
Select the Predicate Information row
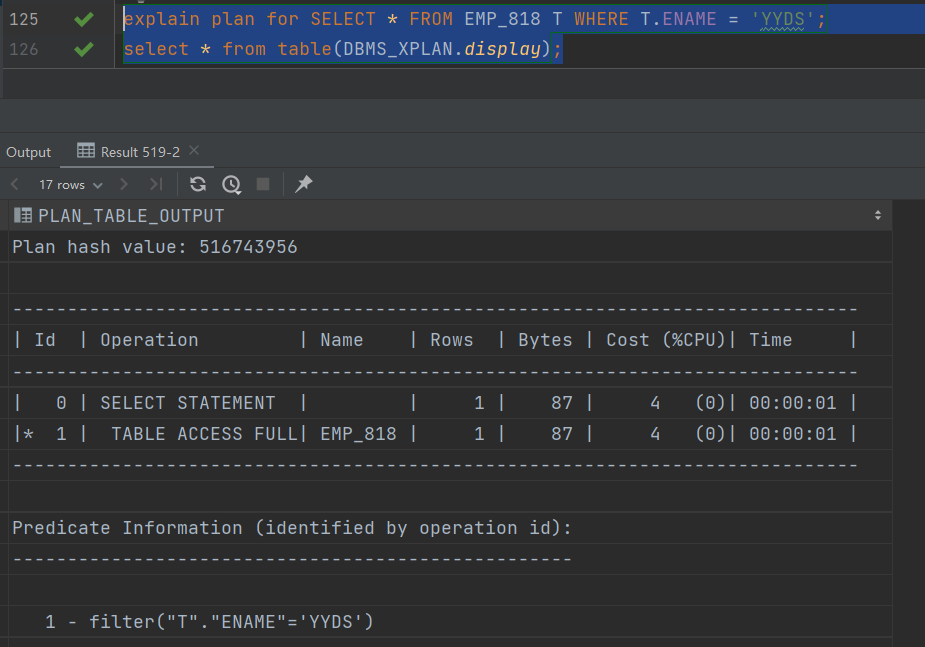click(x=450, y=528)
